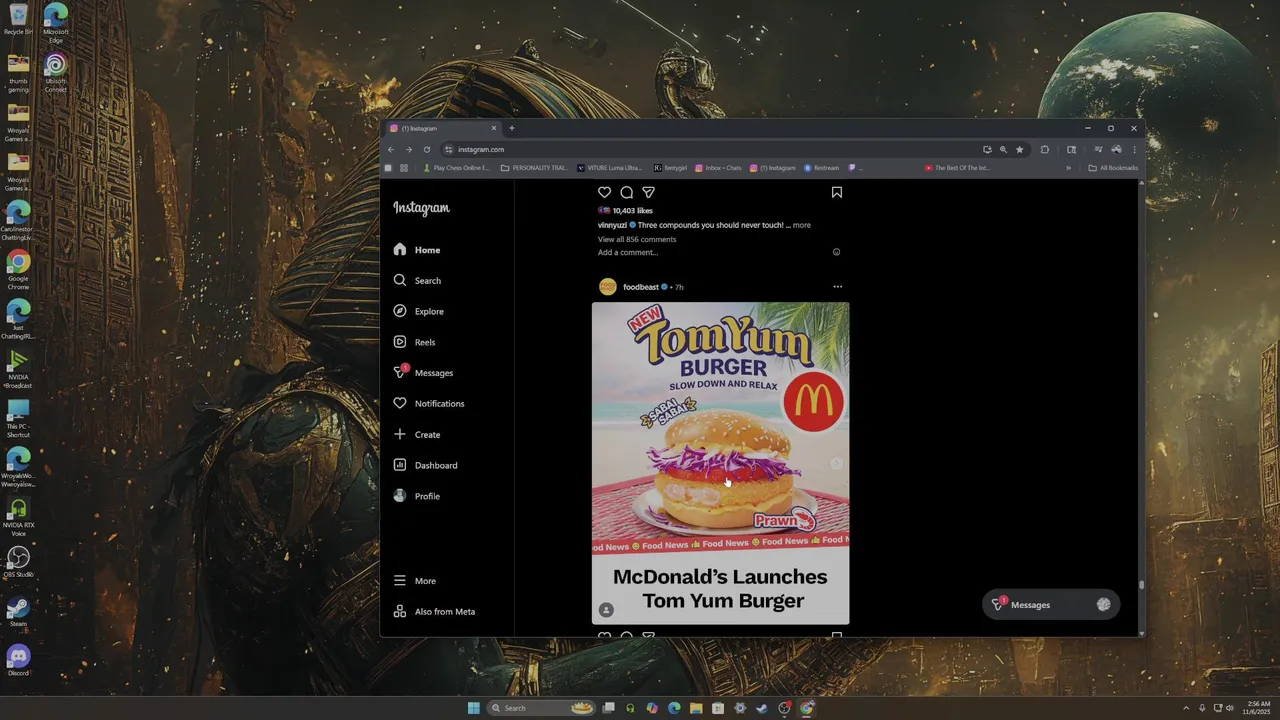Open Chrome extensions puzzle icon
The image size is (1280, 720).
point(1044,149)
